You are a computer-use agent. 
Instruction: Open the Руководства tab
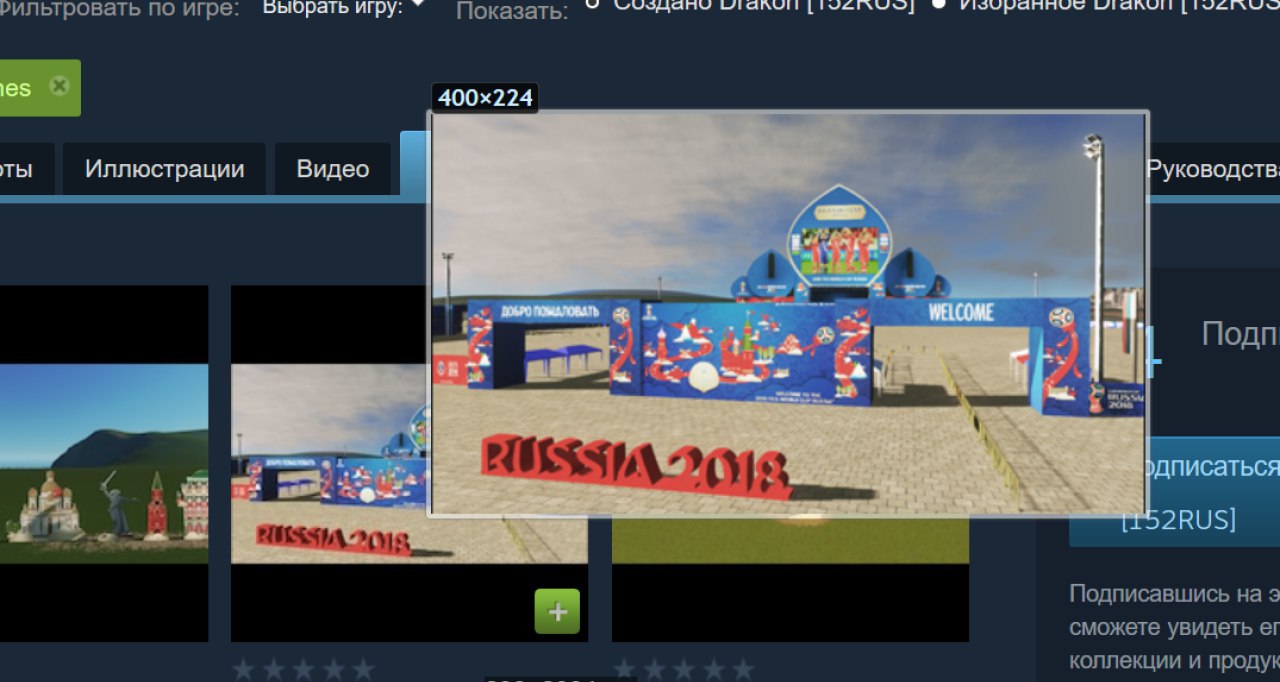pos(1213,169)
